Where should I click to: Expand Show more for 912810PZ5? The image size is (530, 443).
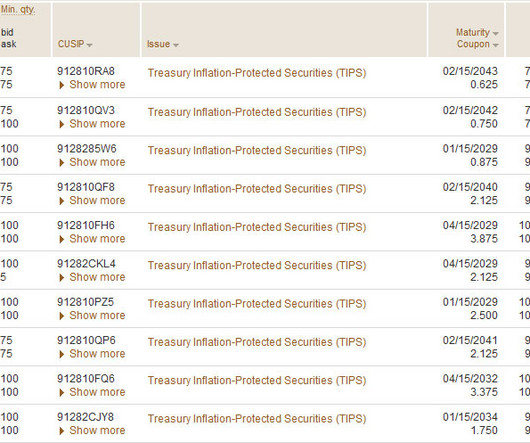pos(92,315)
